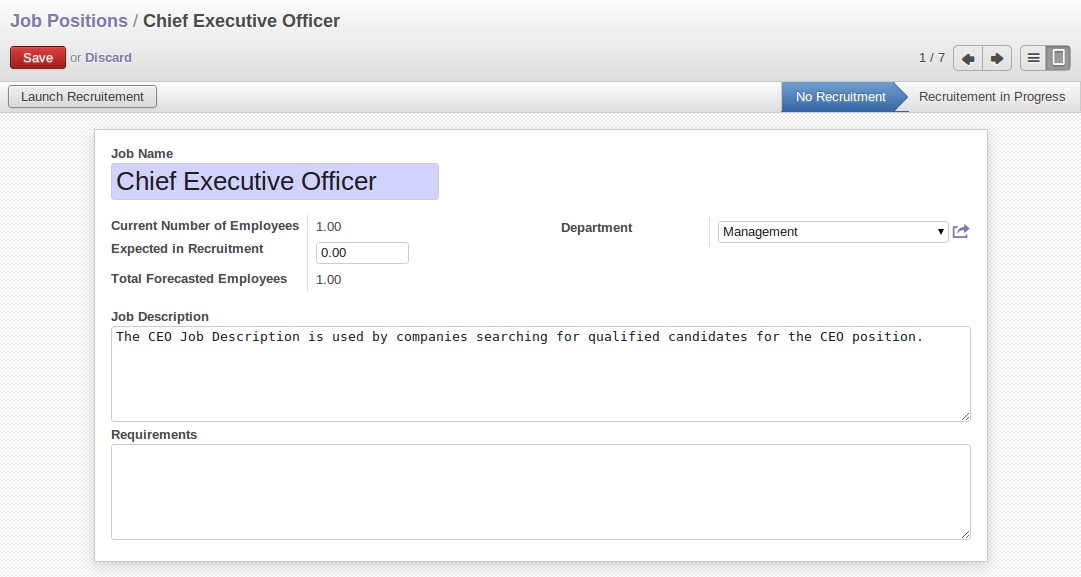
Task: Go to the previous job position record
Action: click(968, 58)
